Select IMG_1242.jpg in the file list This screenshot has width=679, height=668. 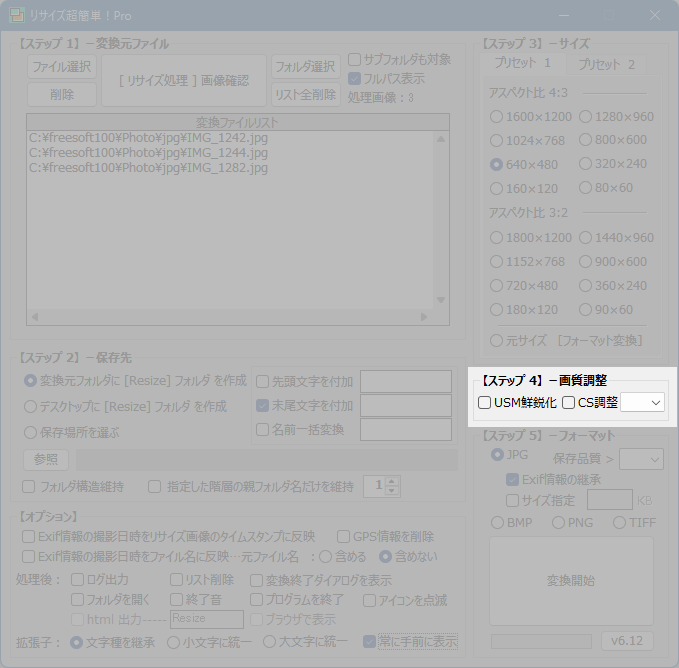pos(148,138)
